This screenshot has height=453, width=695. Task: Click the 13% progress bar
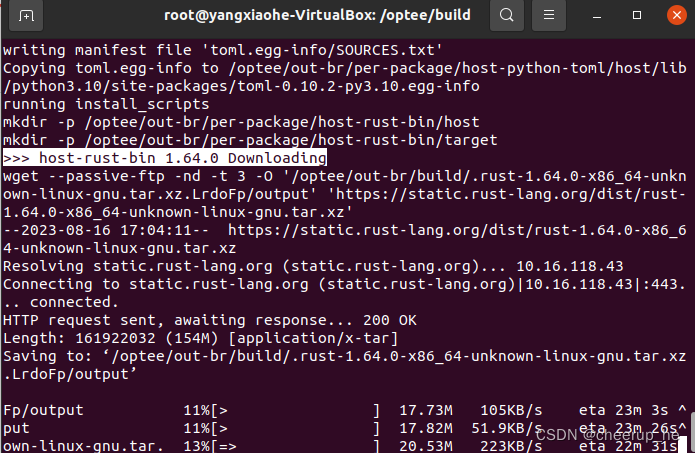click(x=295, y=445)
